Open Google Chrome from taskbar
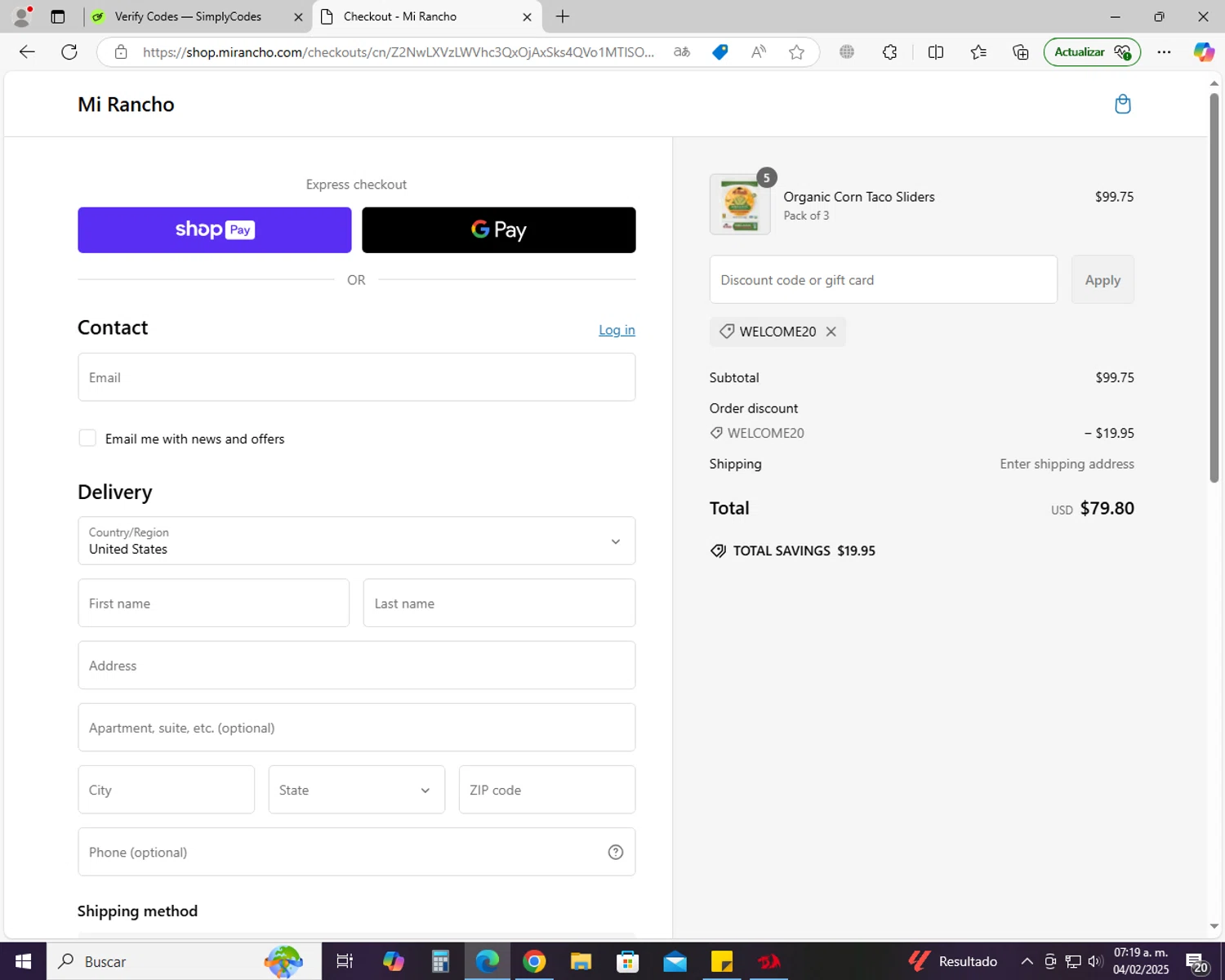 [x=534, y=961]
